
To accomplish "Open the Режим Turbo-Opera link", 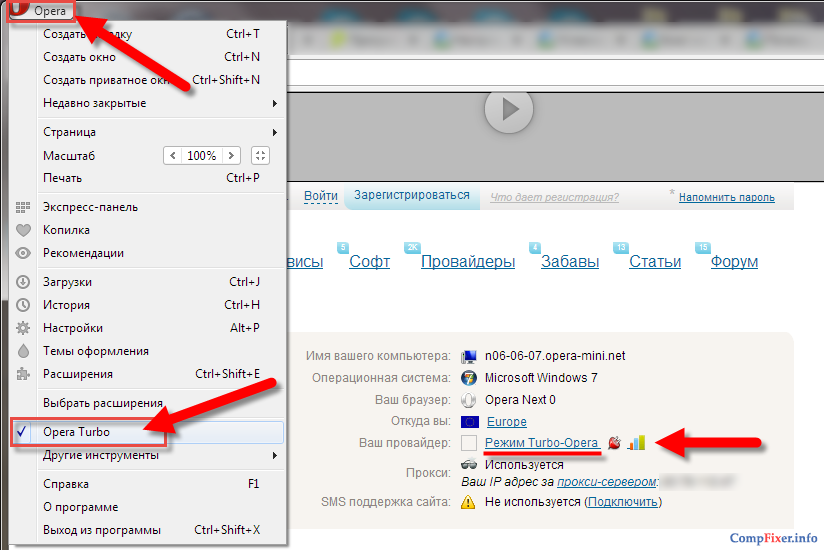I will pyautogui.click(x=541, y=443).
